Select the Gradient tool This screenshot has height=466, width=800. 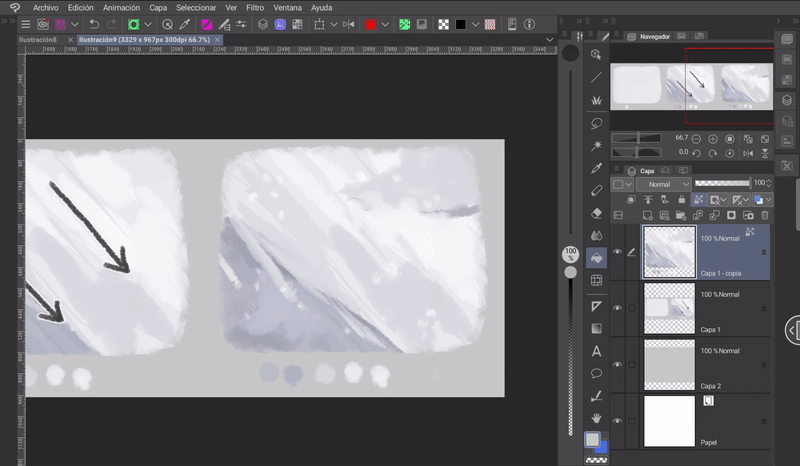pyautogui.click(x=597, y=328)
